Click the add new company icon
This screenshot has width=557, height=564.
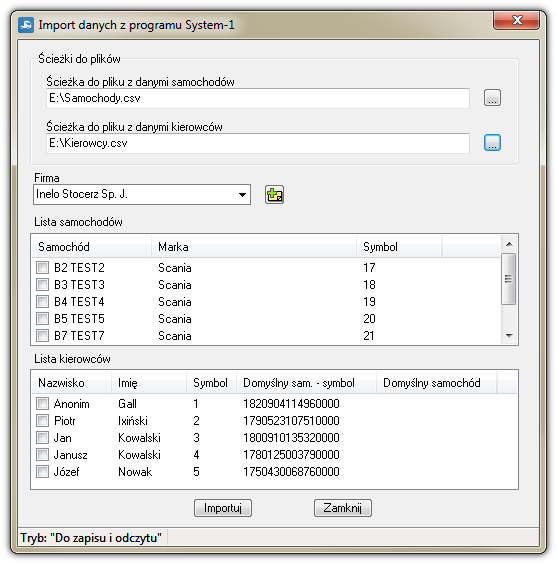click(274, 195)
